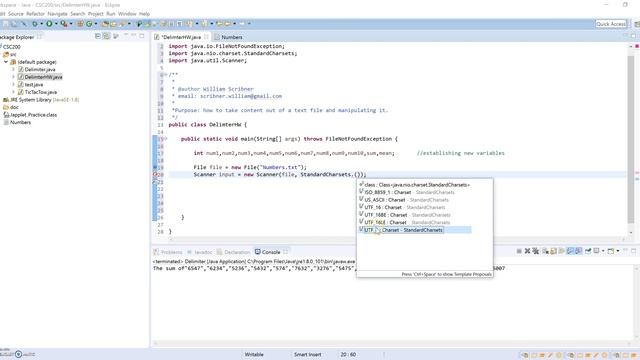Select UTF_16LE Charset autocomplete suggestion
The image size is (640, 360).
click(415, 222)
